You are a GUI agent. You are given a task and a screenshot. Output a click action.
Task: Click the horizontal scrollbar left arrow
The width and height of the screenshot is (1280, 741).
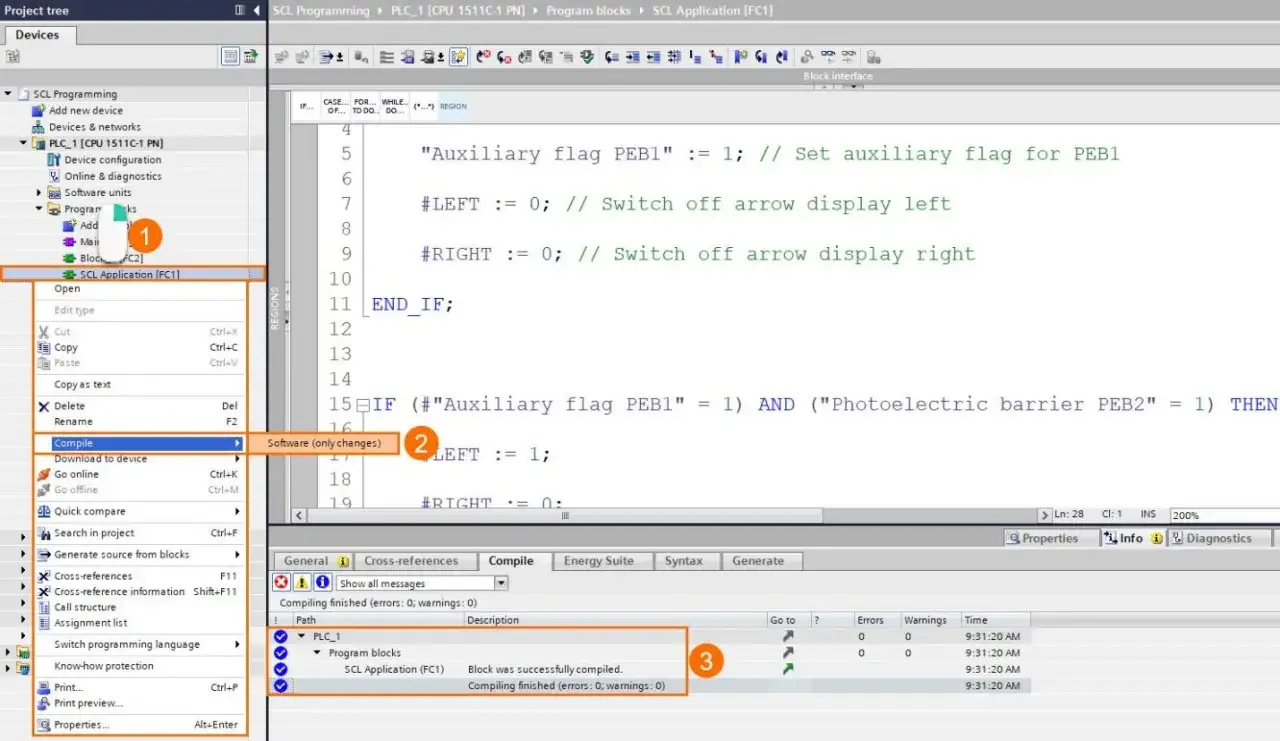click(x=299, y=516)
